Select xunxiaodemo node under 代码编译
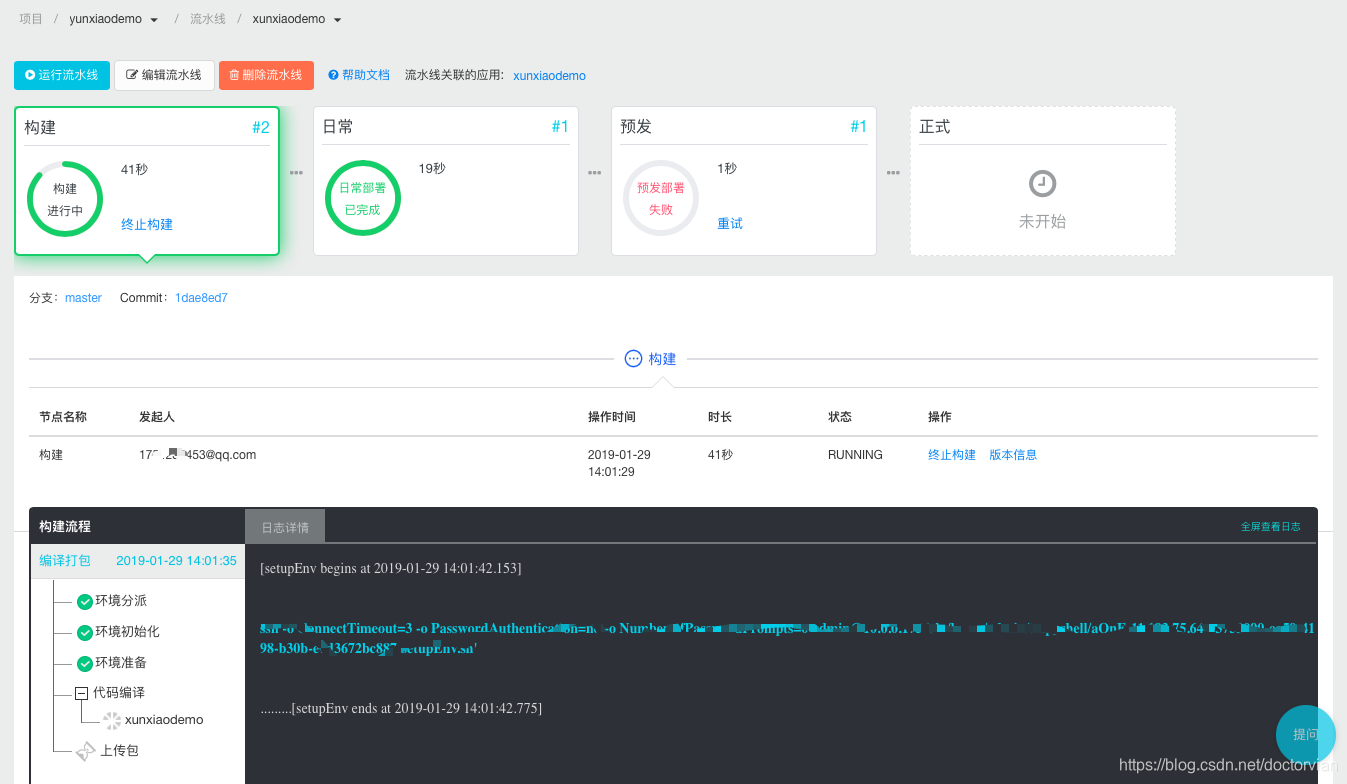This screenshot has height=784, width=1347. pyautogui.click(x=164, y=720)
